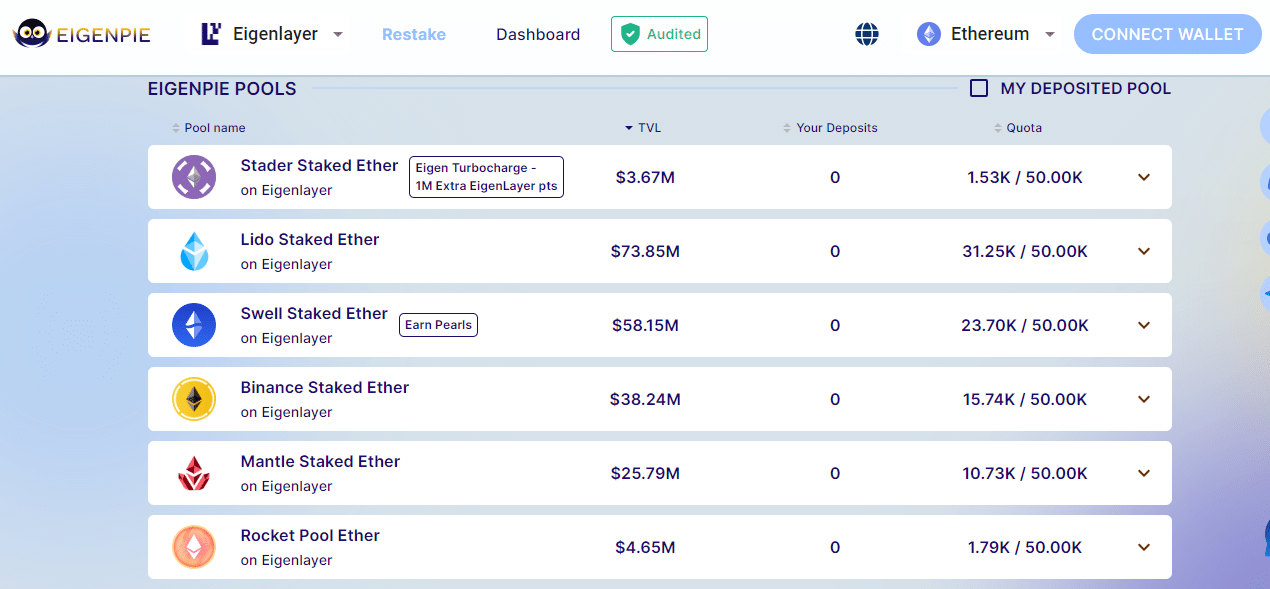Click the 1.79K / 50.00K quota

[x=1025, y=547]
